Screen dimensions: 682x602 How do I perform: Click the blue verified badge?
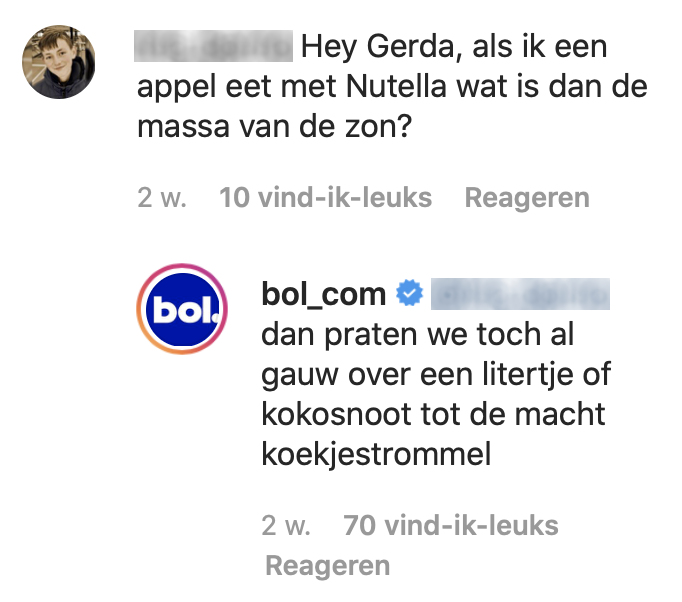pyautogui.click(x=411, y=293)
